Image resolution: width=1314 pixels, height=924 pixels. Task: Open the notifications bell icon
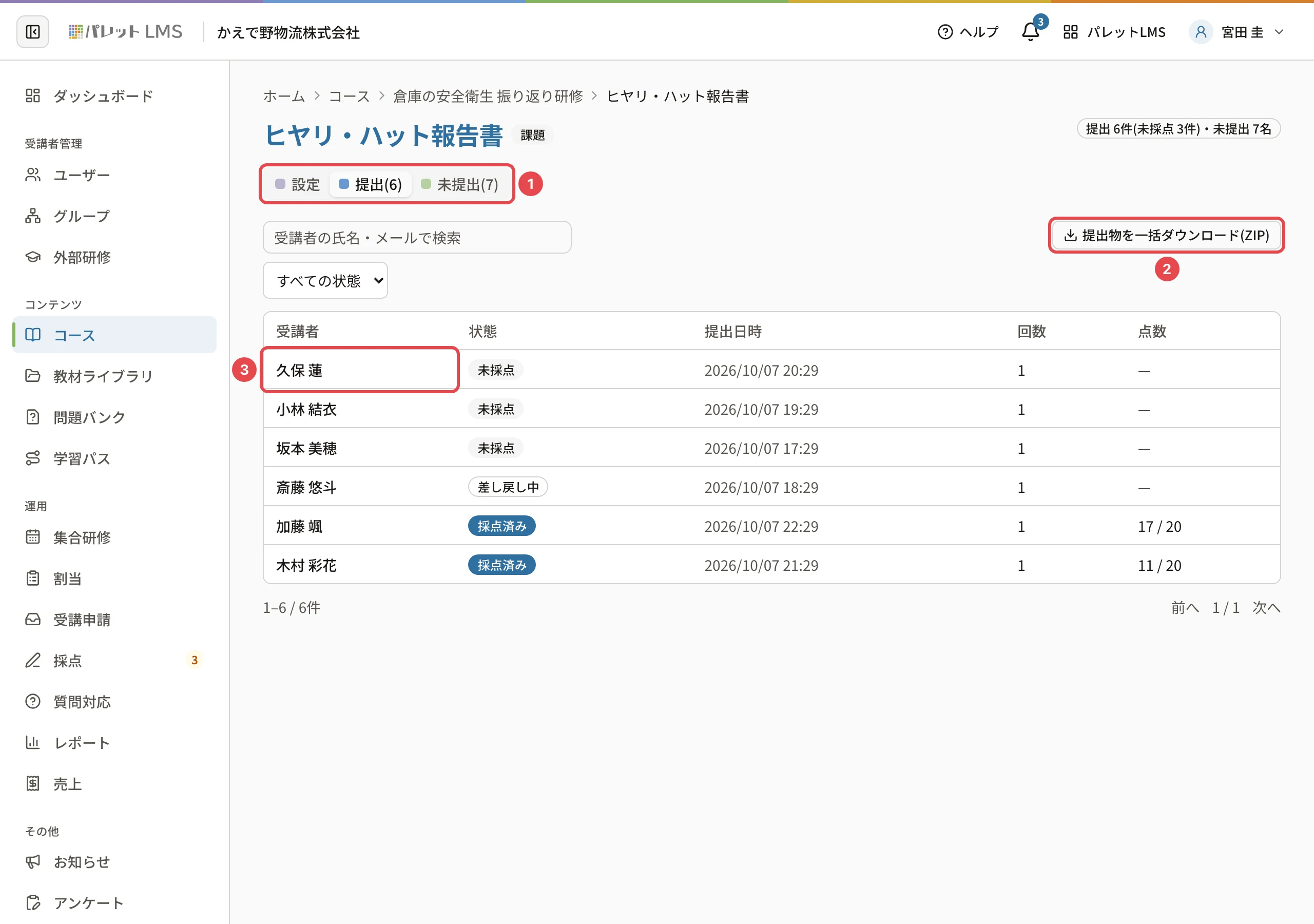click(x=1030, y=32)
